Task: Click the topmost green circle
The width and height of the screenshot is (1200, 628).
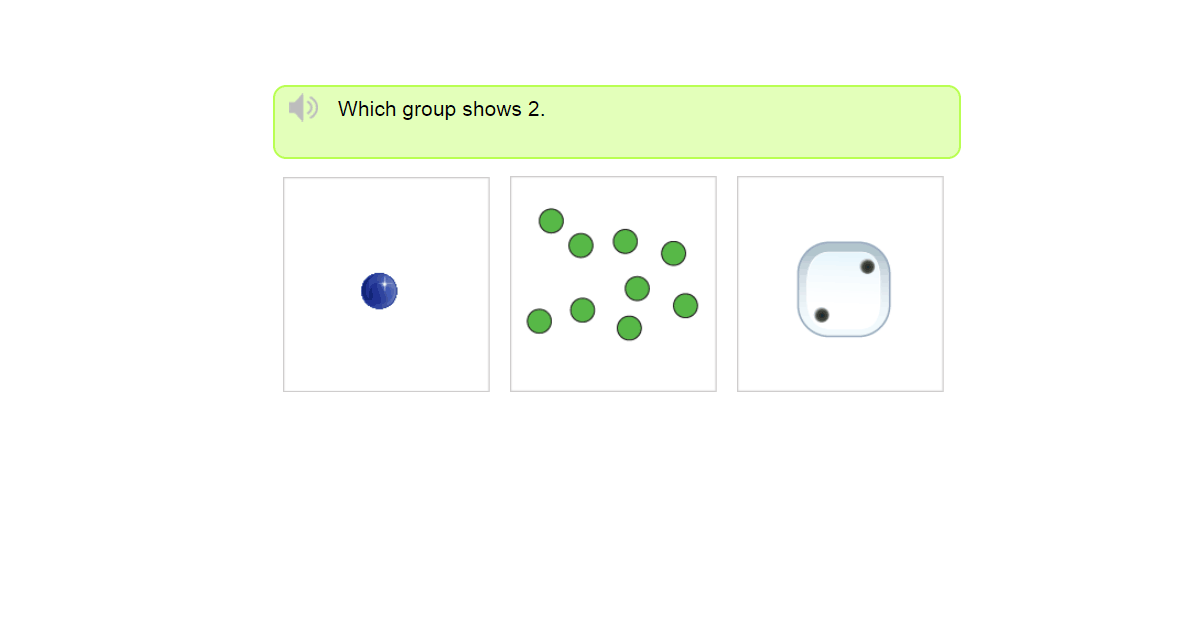Action: pos(551,221)
